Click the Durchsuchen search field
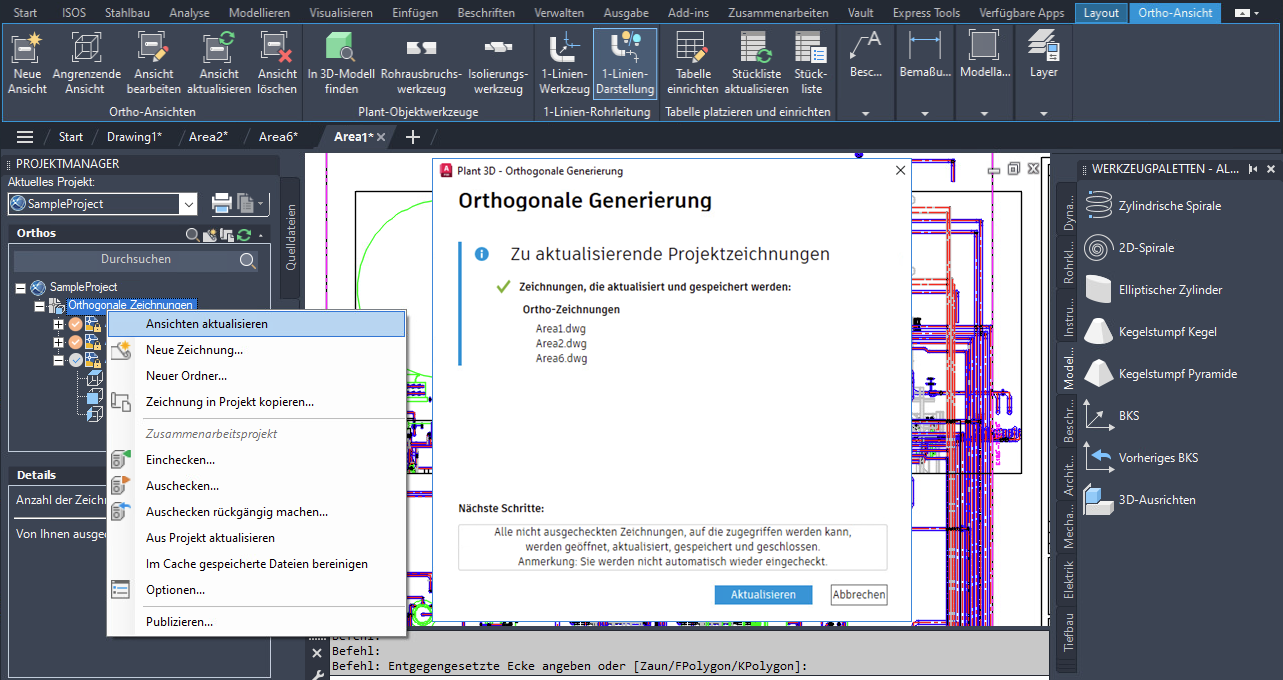Image resolution: width=1283 pixels, height=680 pixels. pyautogui.click(x=136, y=260)
